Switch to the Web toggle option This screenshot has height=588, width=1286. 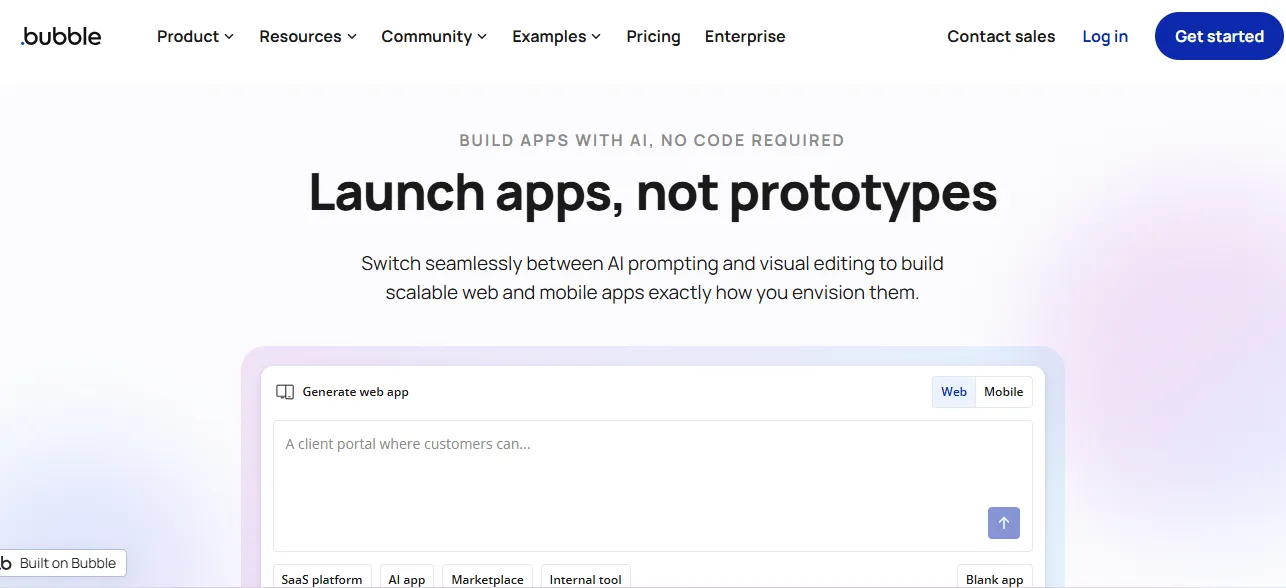[954, 392]
